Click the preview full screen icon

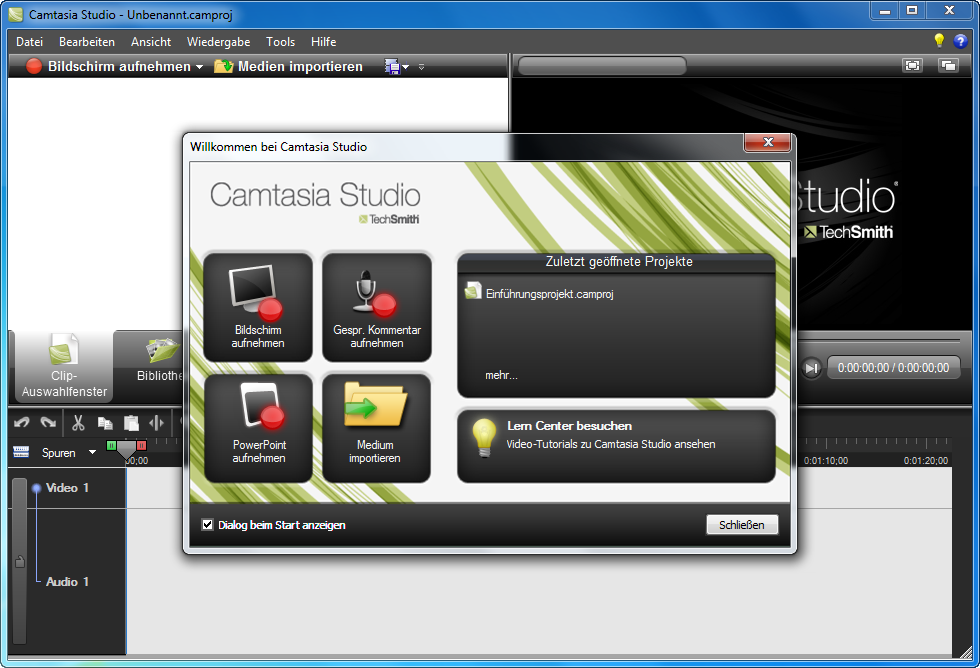(912, 66)
